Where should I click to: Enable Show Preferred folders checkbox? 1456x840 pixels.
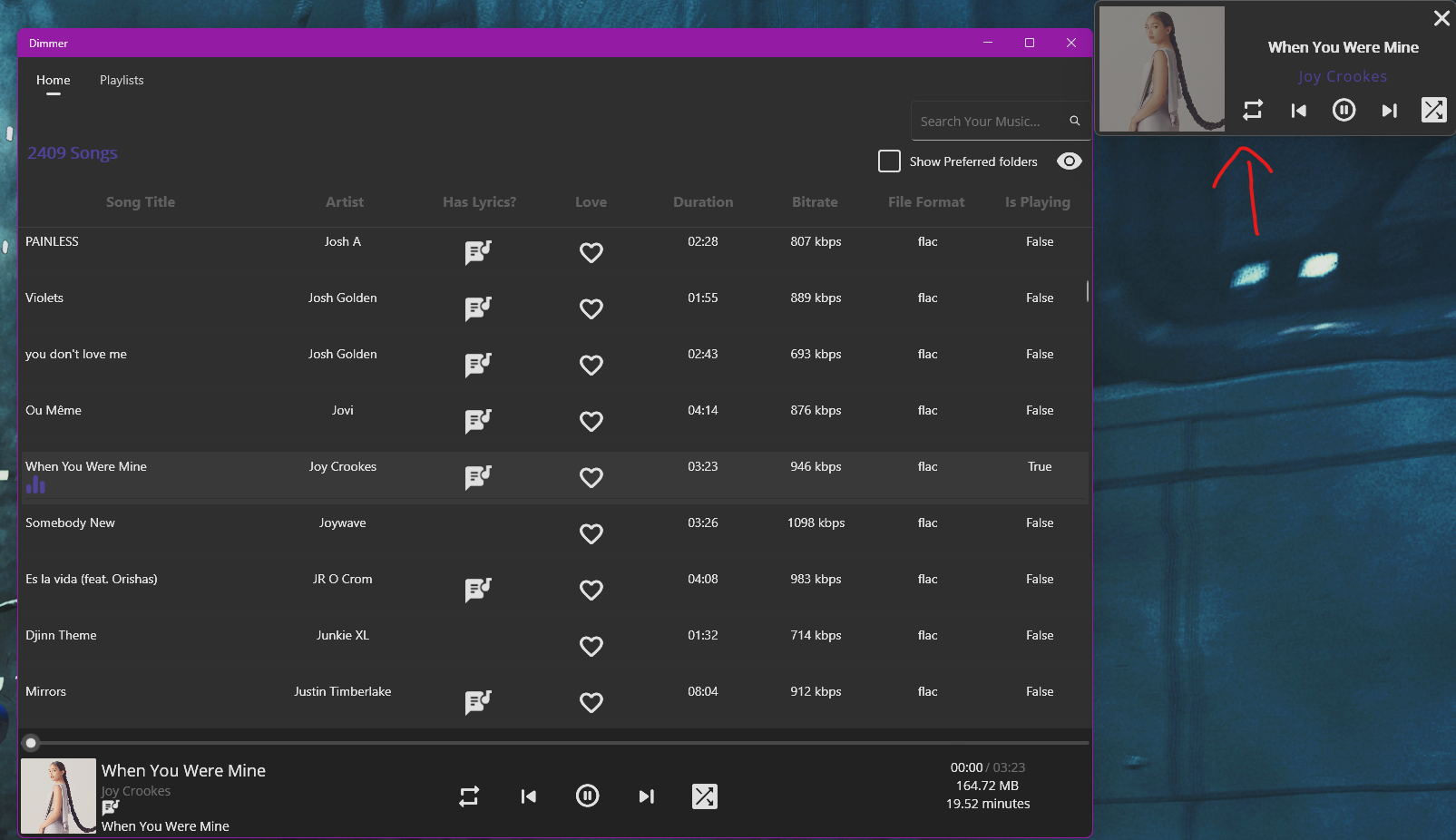(x=889, y=161)
